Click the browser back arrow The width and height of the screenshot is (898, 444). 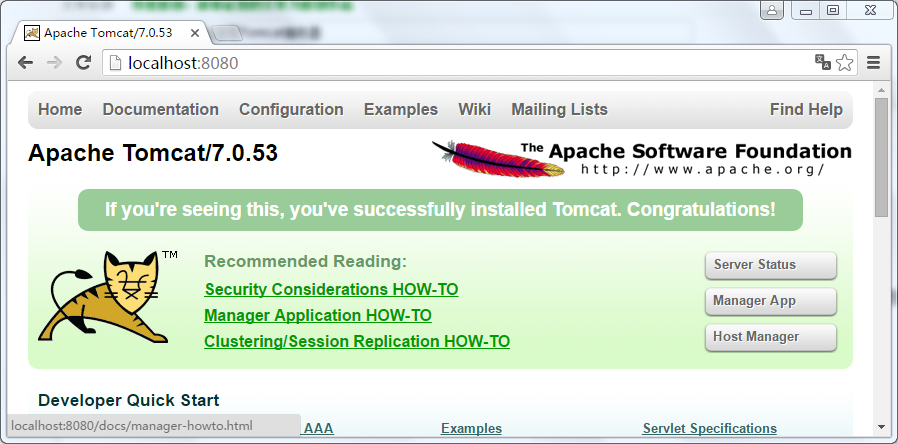coord(25,62)
